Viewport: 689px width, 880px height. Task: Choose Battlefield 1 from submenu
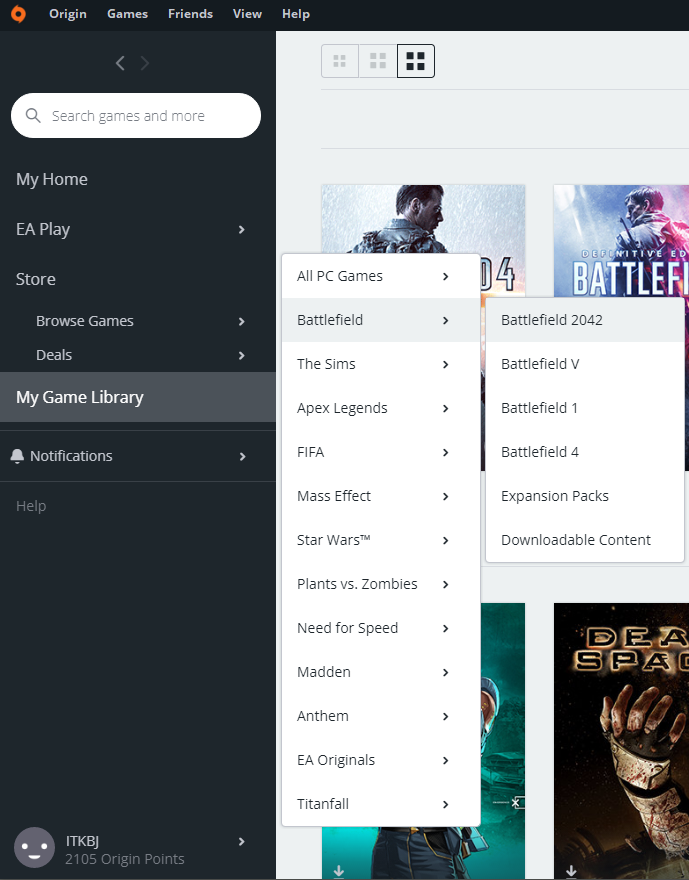click(x=585, y=408)
